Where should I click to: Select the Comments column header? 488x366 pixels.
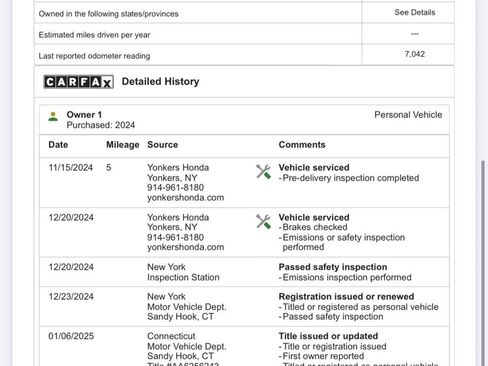302,145
